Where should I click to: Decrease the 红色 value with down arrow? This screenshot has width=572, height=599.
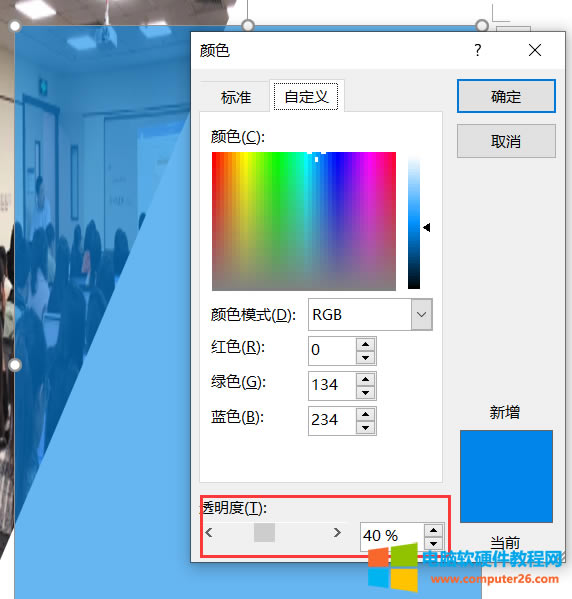(366, 358)
